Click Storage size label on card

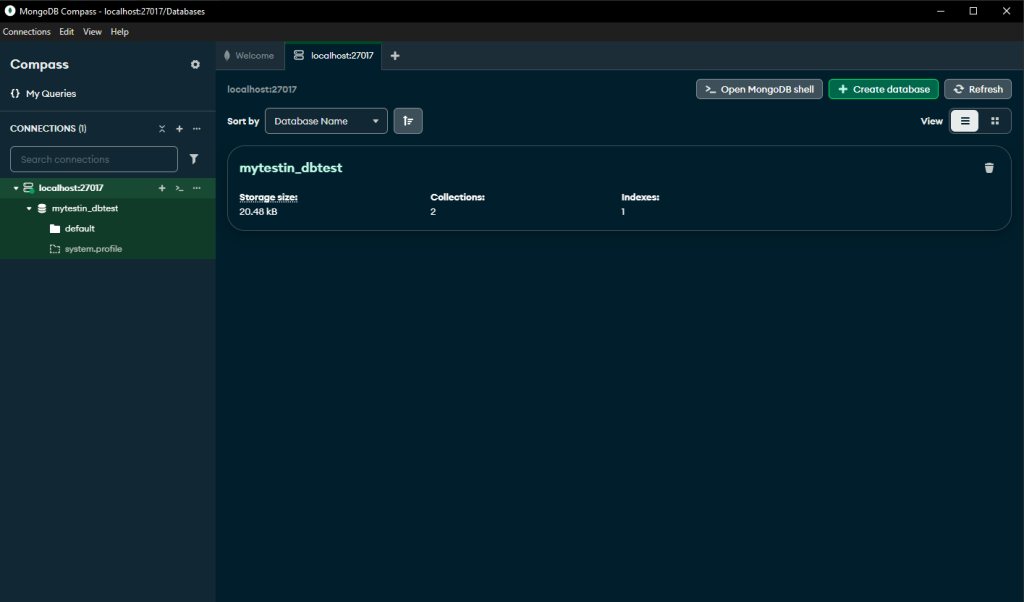click(268, 197)
